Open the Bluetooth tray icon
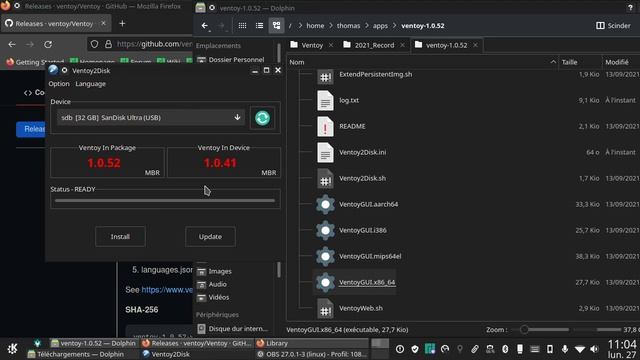 [x=505, y=349]
